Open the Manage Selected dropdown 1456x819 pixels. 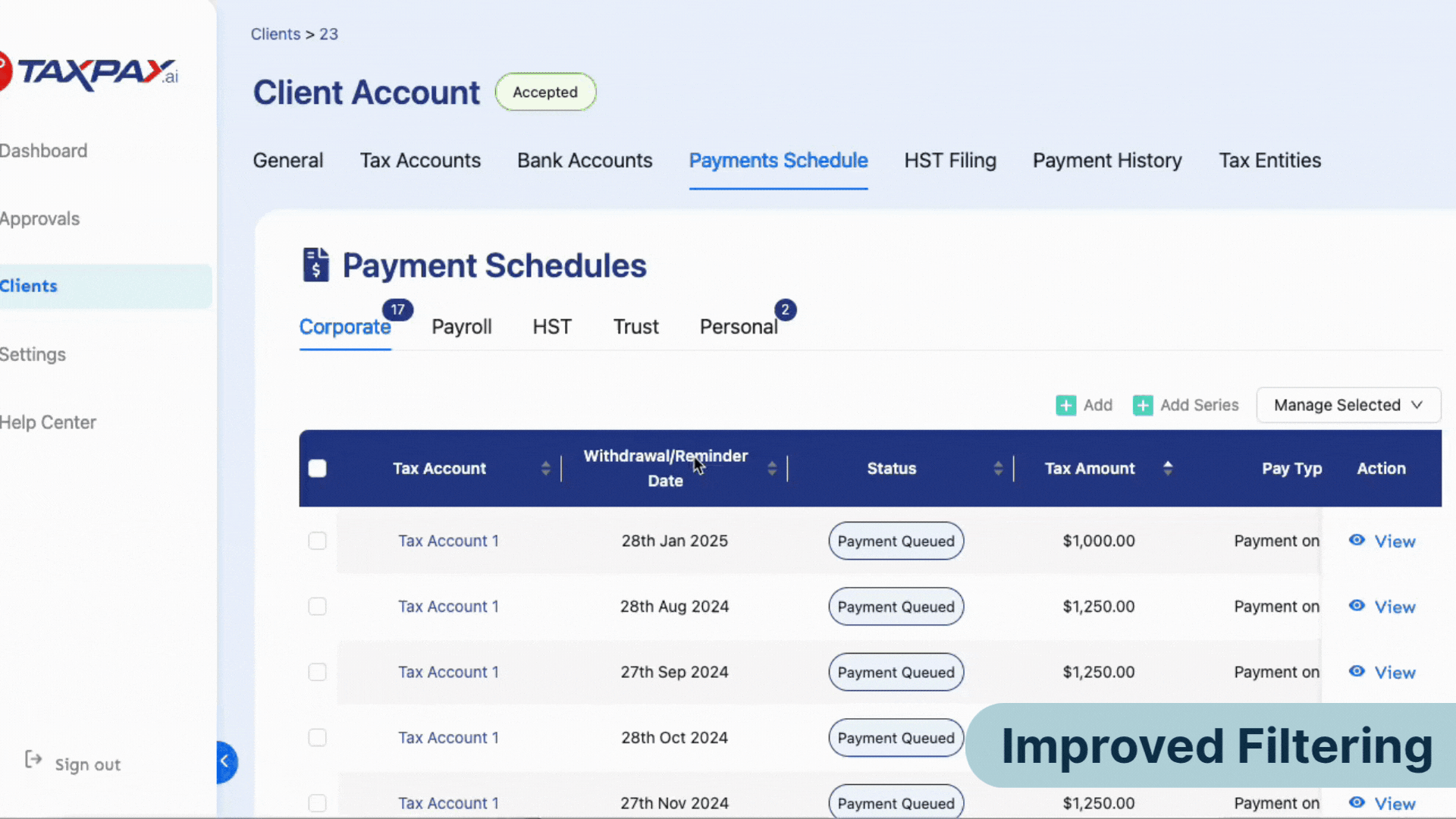click(1348, 405)
